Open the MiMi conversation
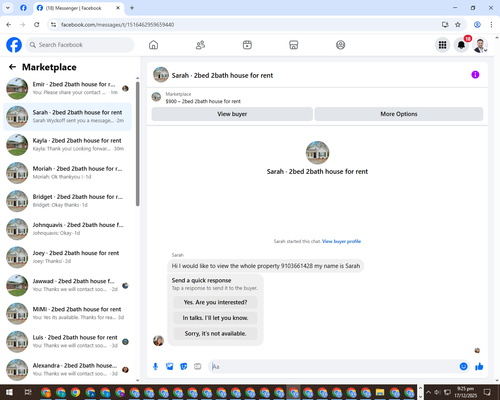 (x=67, y=313)
